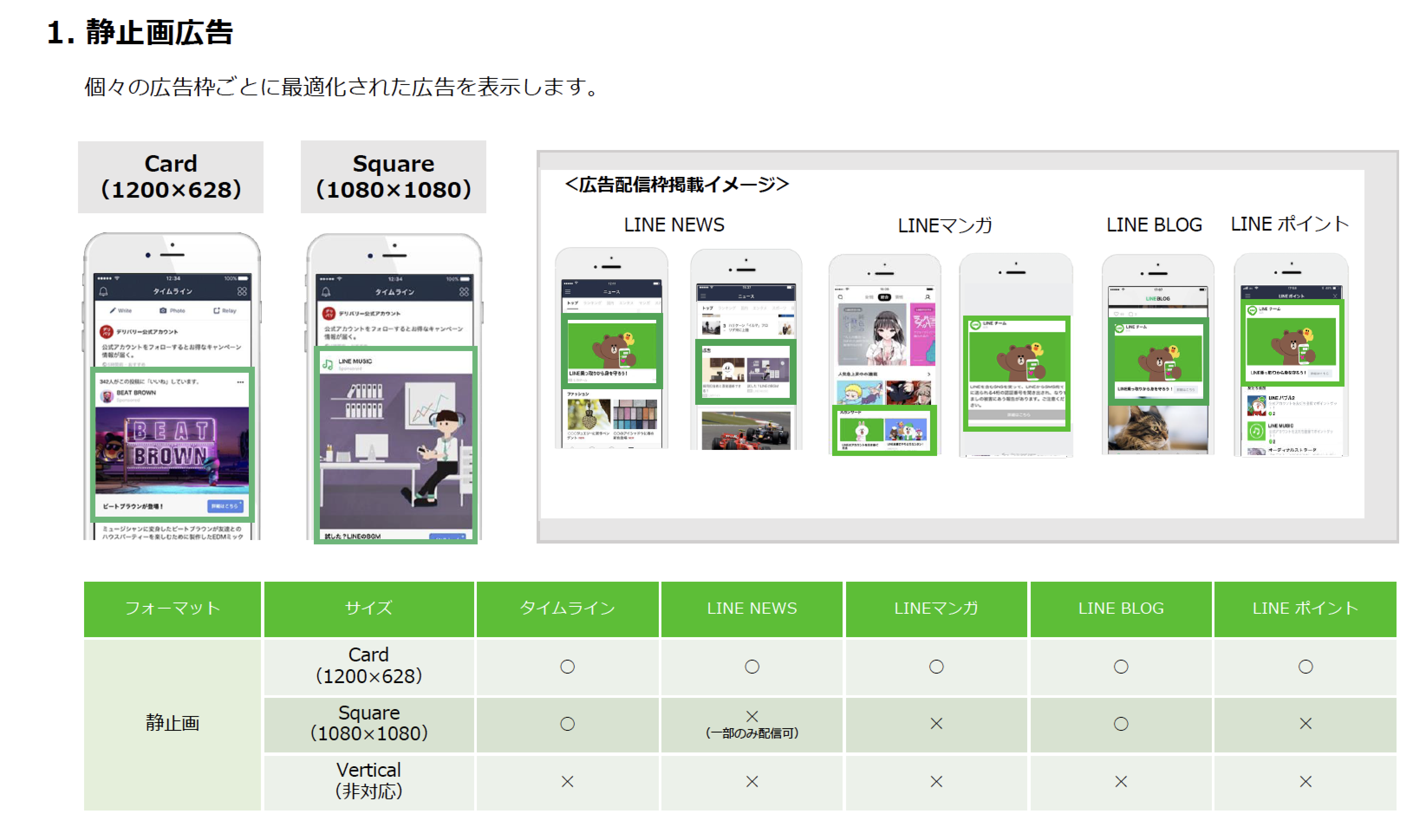The height and width of the screenshot is (840, 1426).
Task: Click the 'LINEマンガ' label above the phone mockups
Action: [945, 225]
